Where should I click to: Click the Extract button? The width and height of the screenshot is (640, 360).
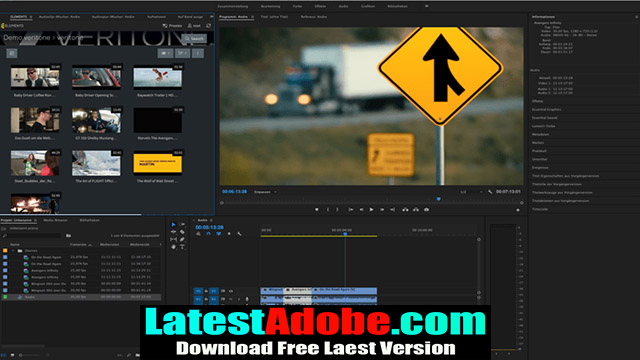pyautogui.click(x=416, y=210)
